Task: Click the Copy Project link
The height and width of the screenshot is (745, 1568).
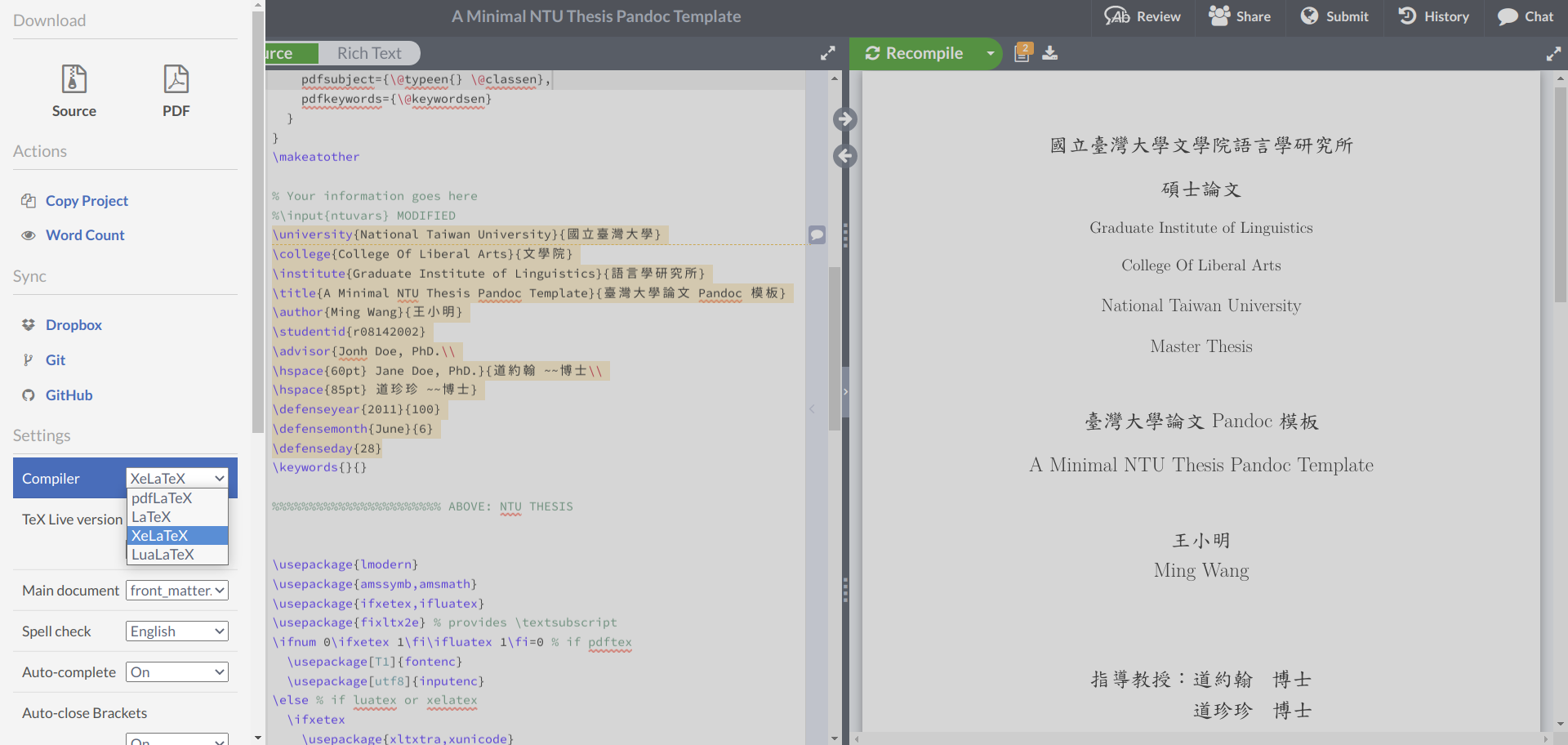Action: point(87,201)
